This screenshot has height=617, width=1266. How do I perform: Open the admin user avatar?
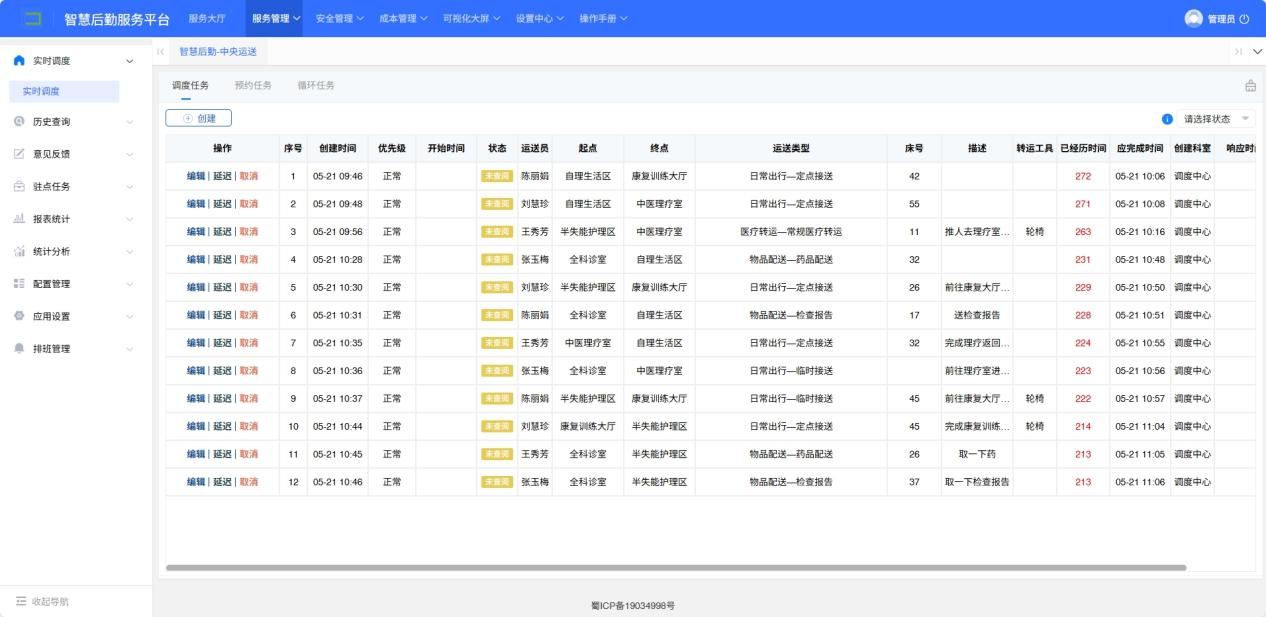pos(1193,18)
